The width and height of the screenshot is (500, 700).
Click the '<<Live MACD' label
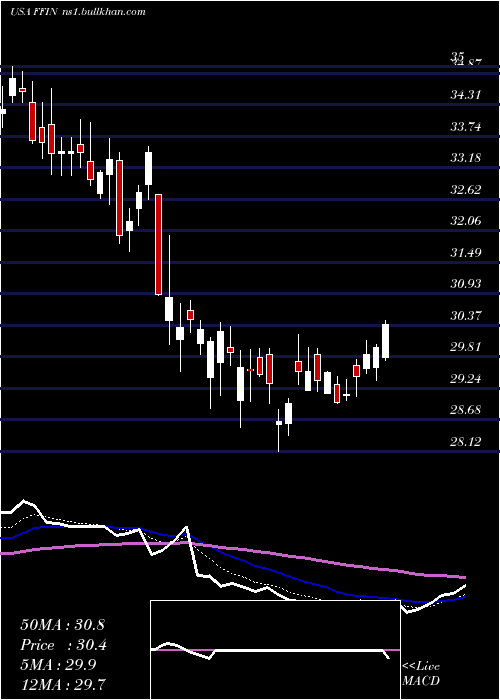421,673
